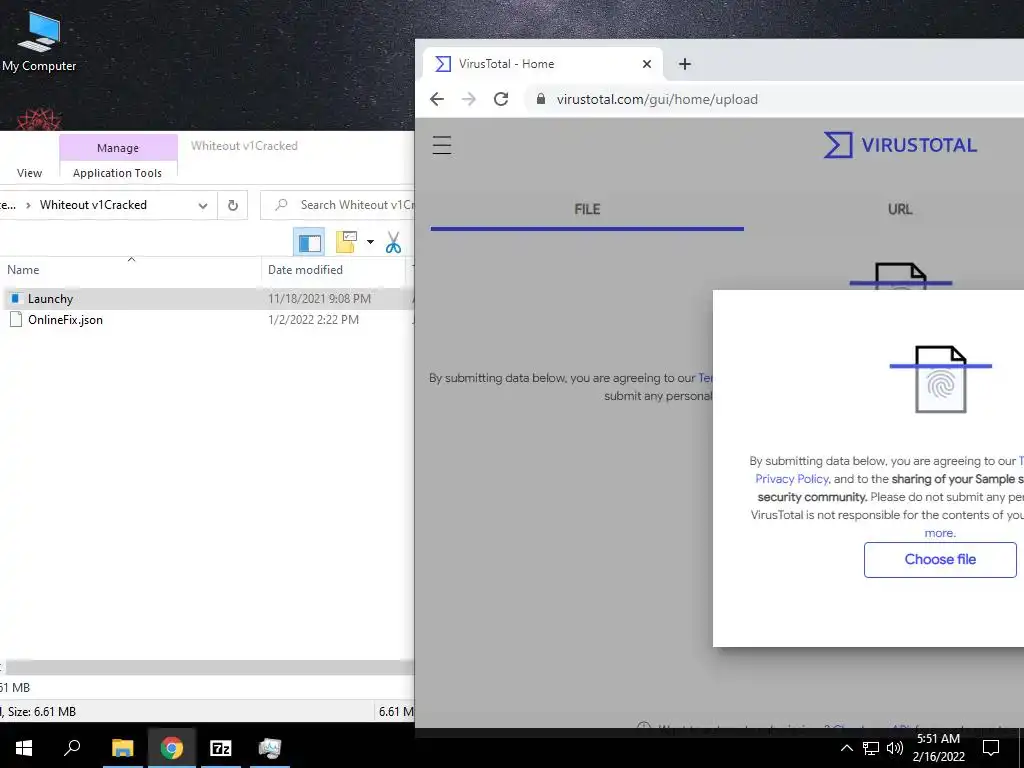Open the Application Tools tab

118,173
